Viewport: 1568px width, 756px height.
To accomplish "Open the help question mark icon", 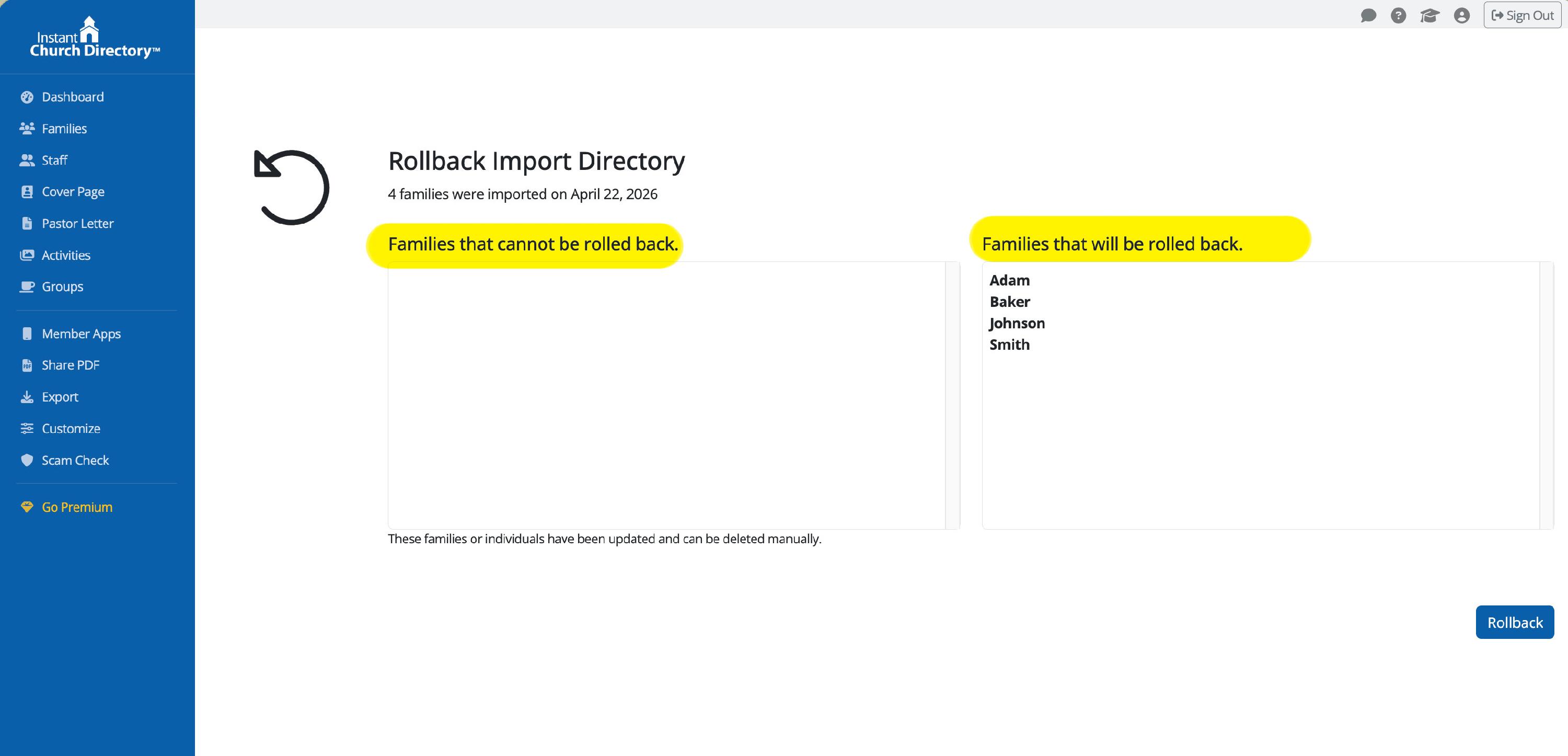I will point(1399,15).
